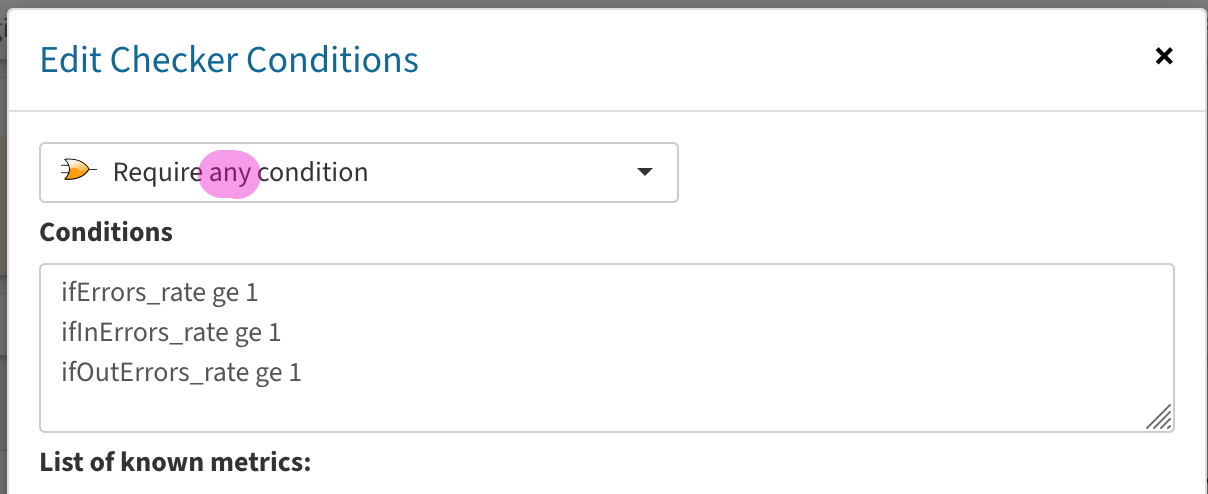Click the Conditions label
This screenshot has width=1208, height=494.
click(x=106, y=232)
